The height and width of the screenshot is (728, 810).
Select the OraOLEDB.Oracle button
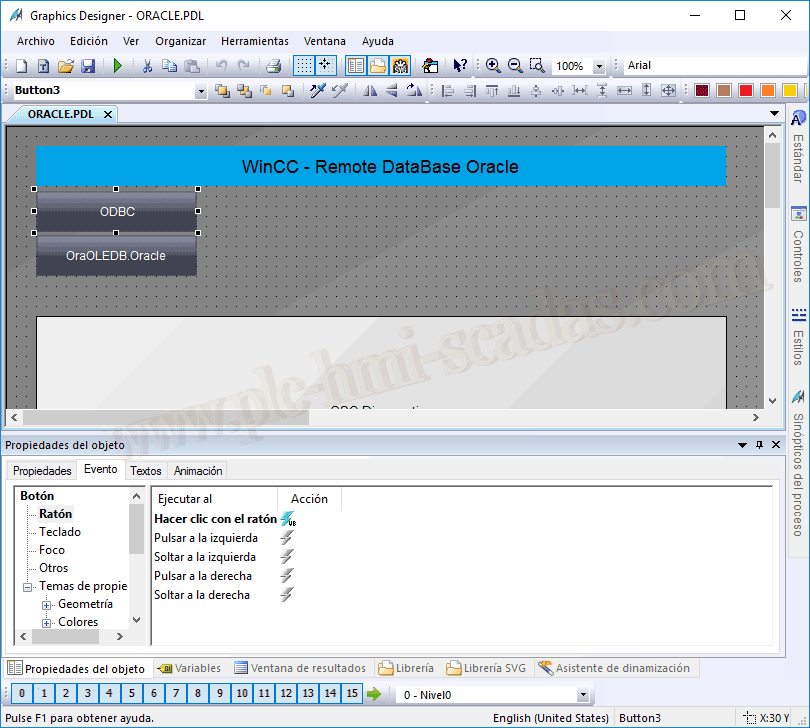(116, 256)
